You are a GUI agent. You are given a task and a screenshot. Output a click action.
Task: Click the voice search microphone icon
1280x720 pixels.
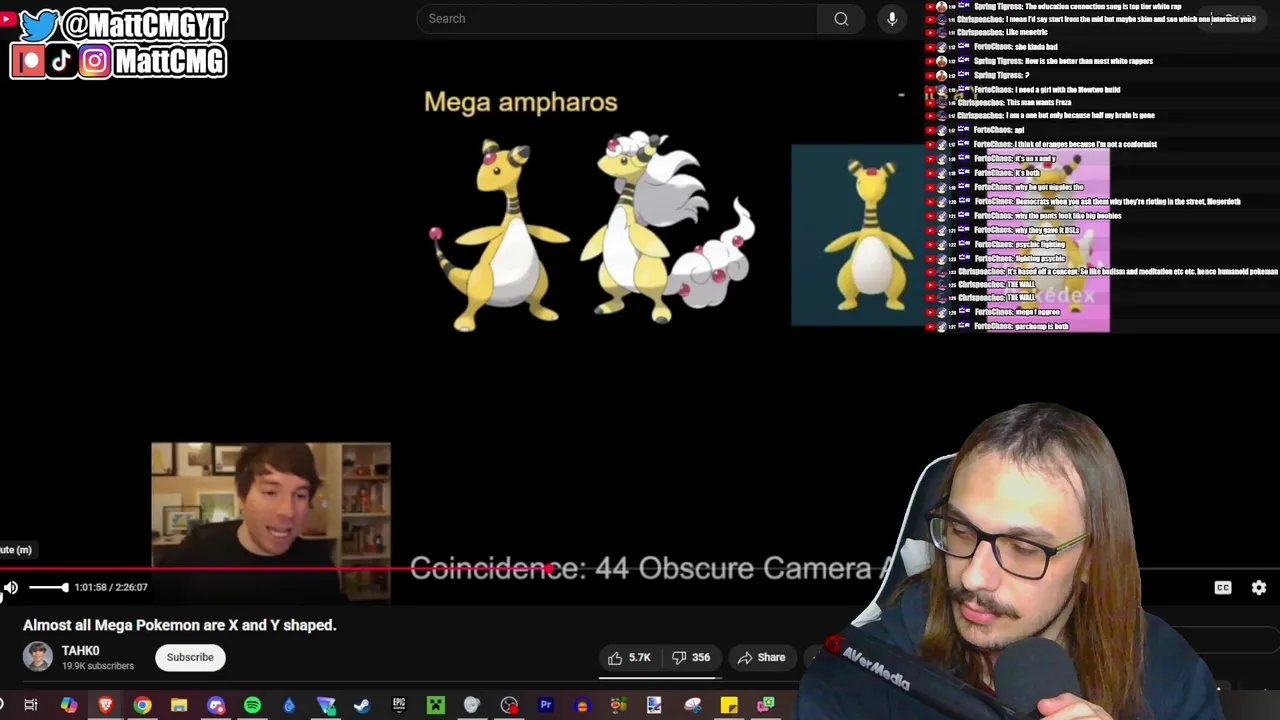point(892,19)
